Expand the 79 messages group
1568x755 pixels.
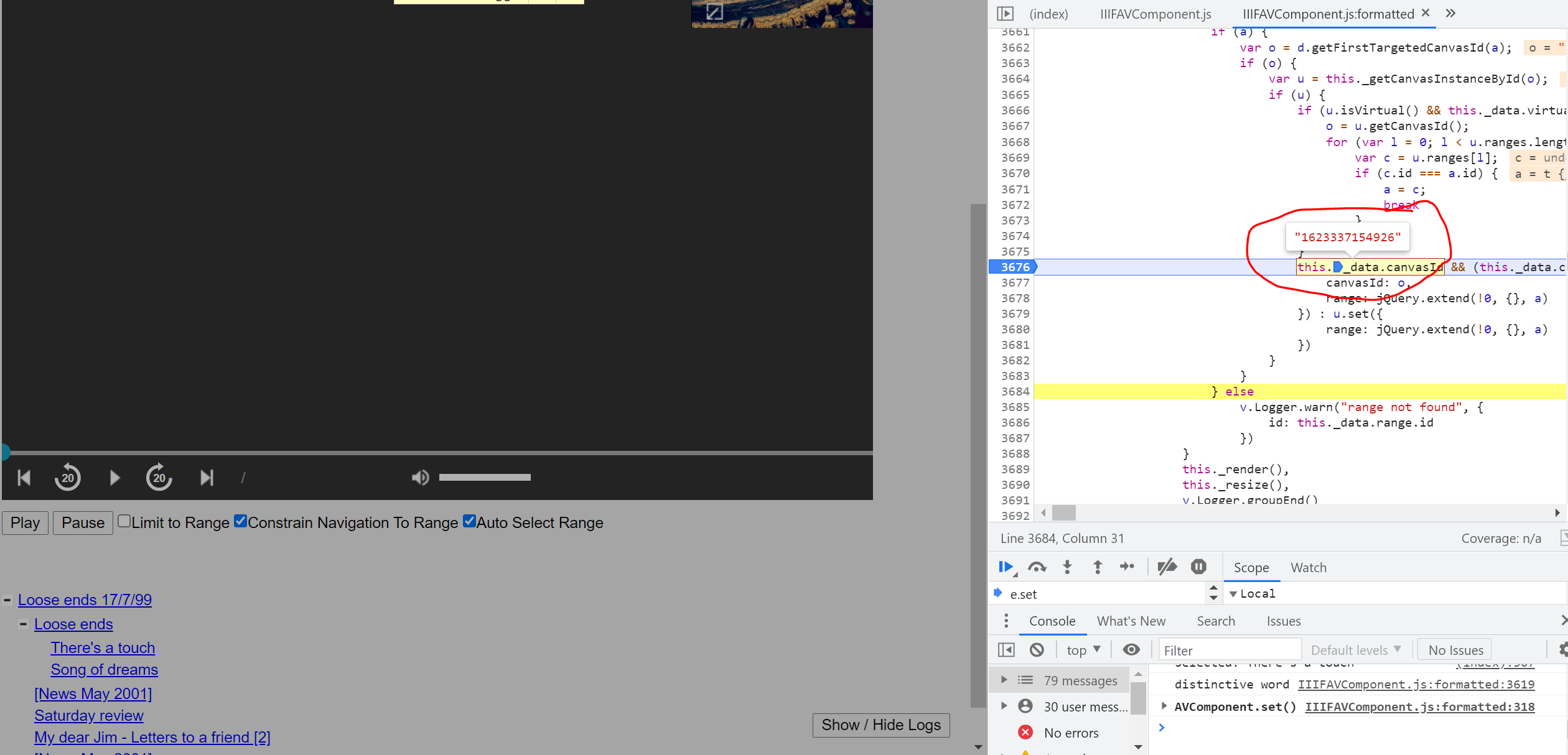coord(1004,680)
